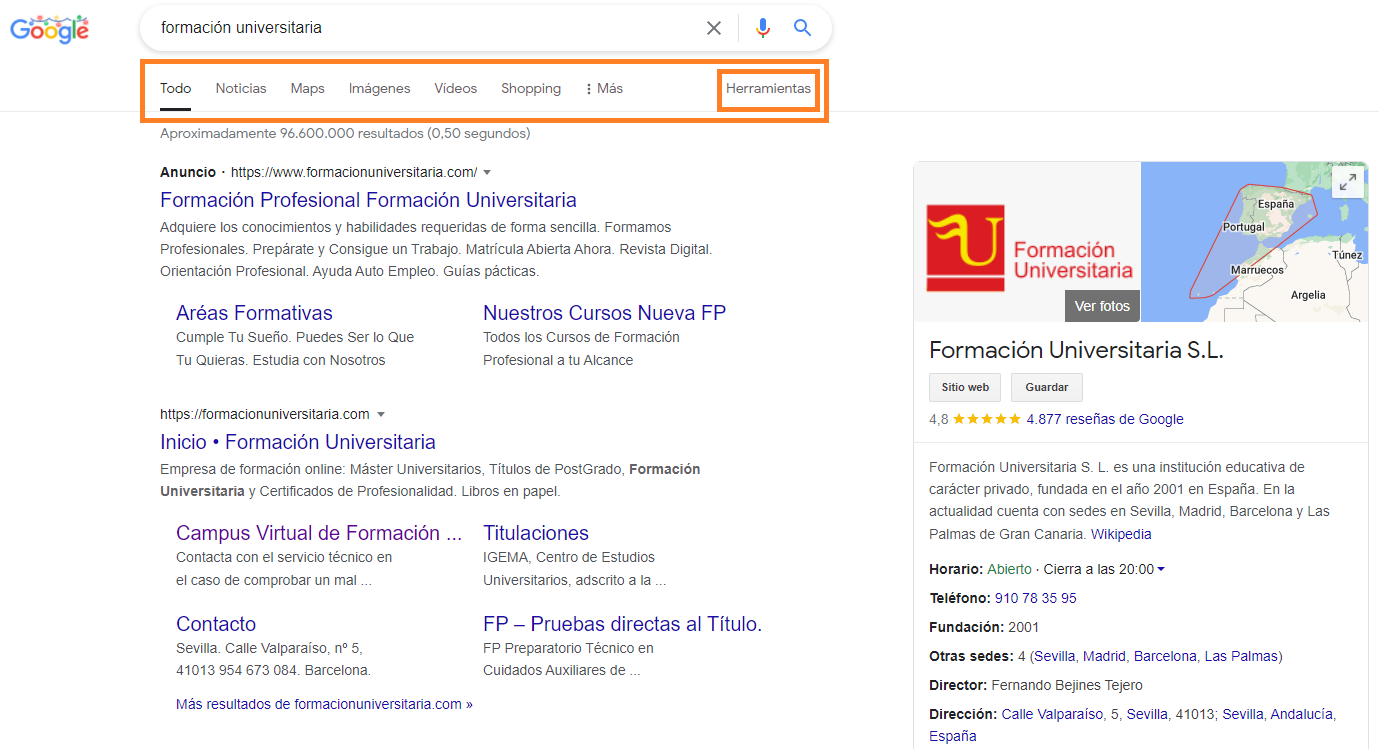Image resolution: width=1379 pixels, height=749 pixels.
Task: Open FP – Pruebas directas al Título
Action: (x=622, y=624)
